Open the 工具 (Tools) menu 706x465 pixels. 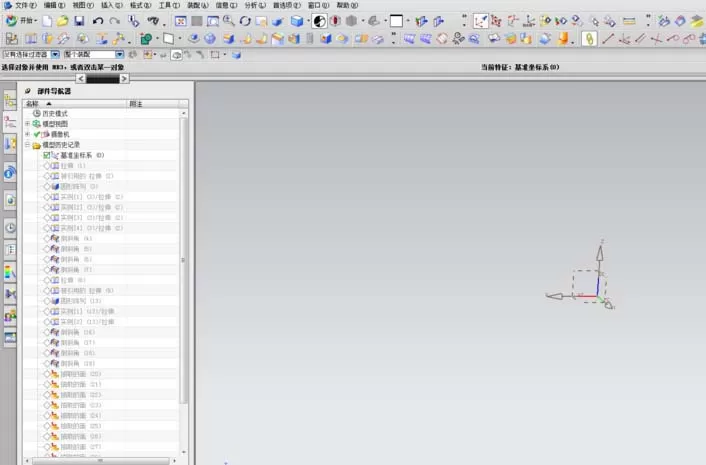click(169, 5)
